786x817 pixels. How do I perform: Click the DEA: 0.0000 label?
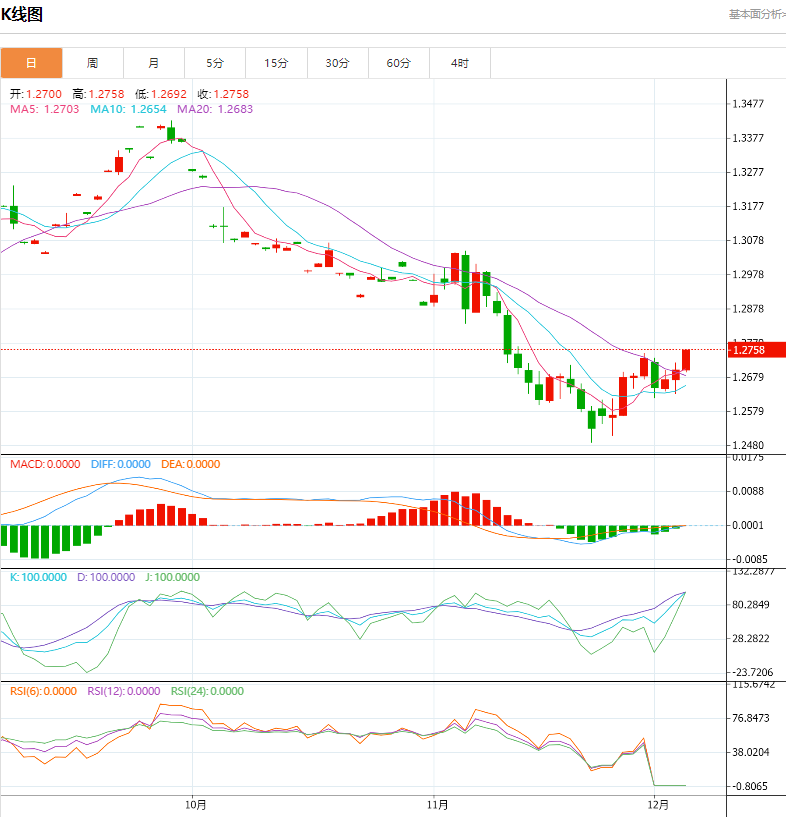tap(191, 464)
